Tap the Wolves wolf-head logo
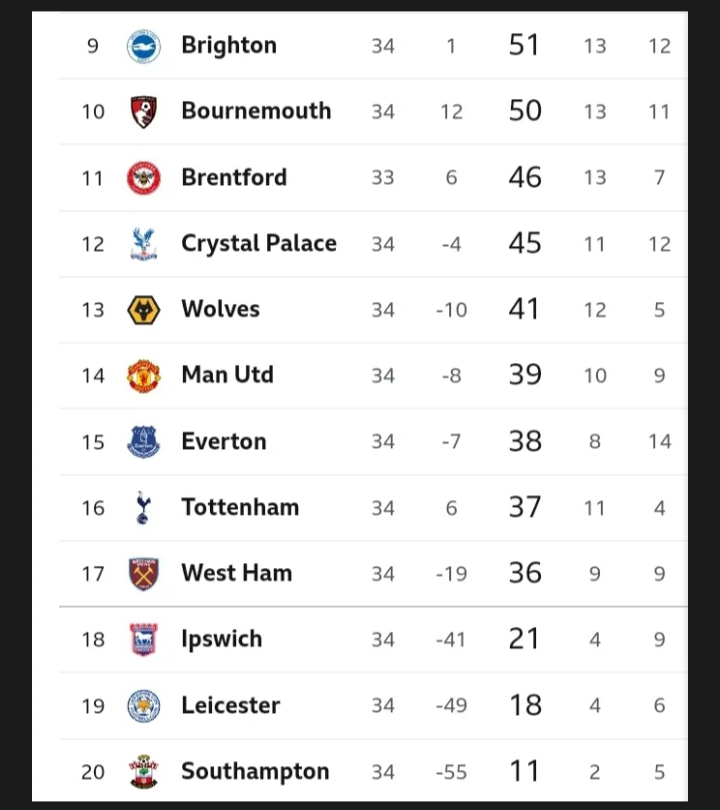 (144, 310)
